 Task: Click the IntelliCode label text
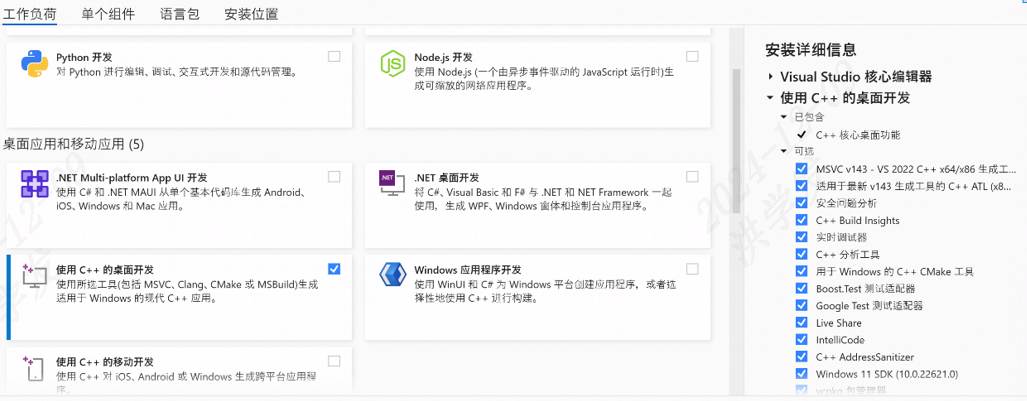pos(840,339)
